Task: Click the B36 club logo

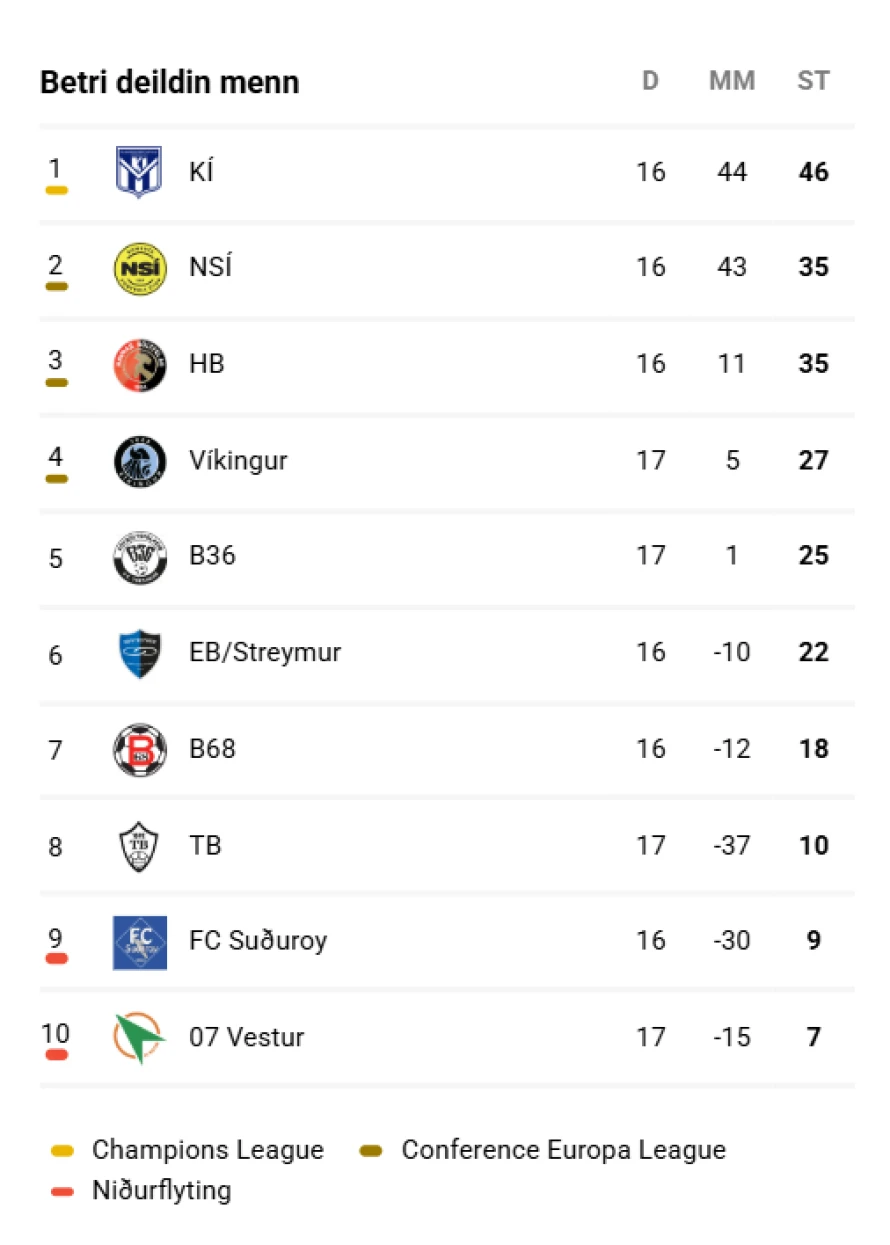Action: click(139, 556)
